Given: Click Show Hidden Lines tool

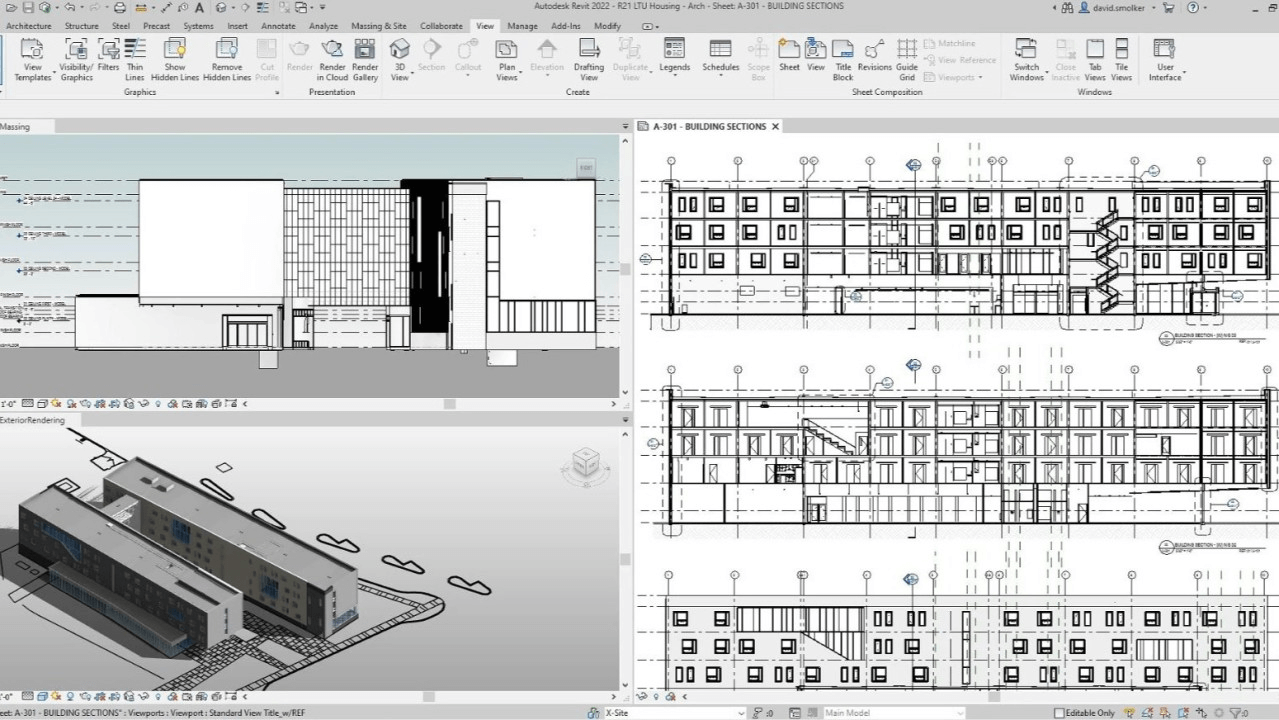Looking at the screenshot, I should point(175,59).
